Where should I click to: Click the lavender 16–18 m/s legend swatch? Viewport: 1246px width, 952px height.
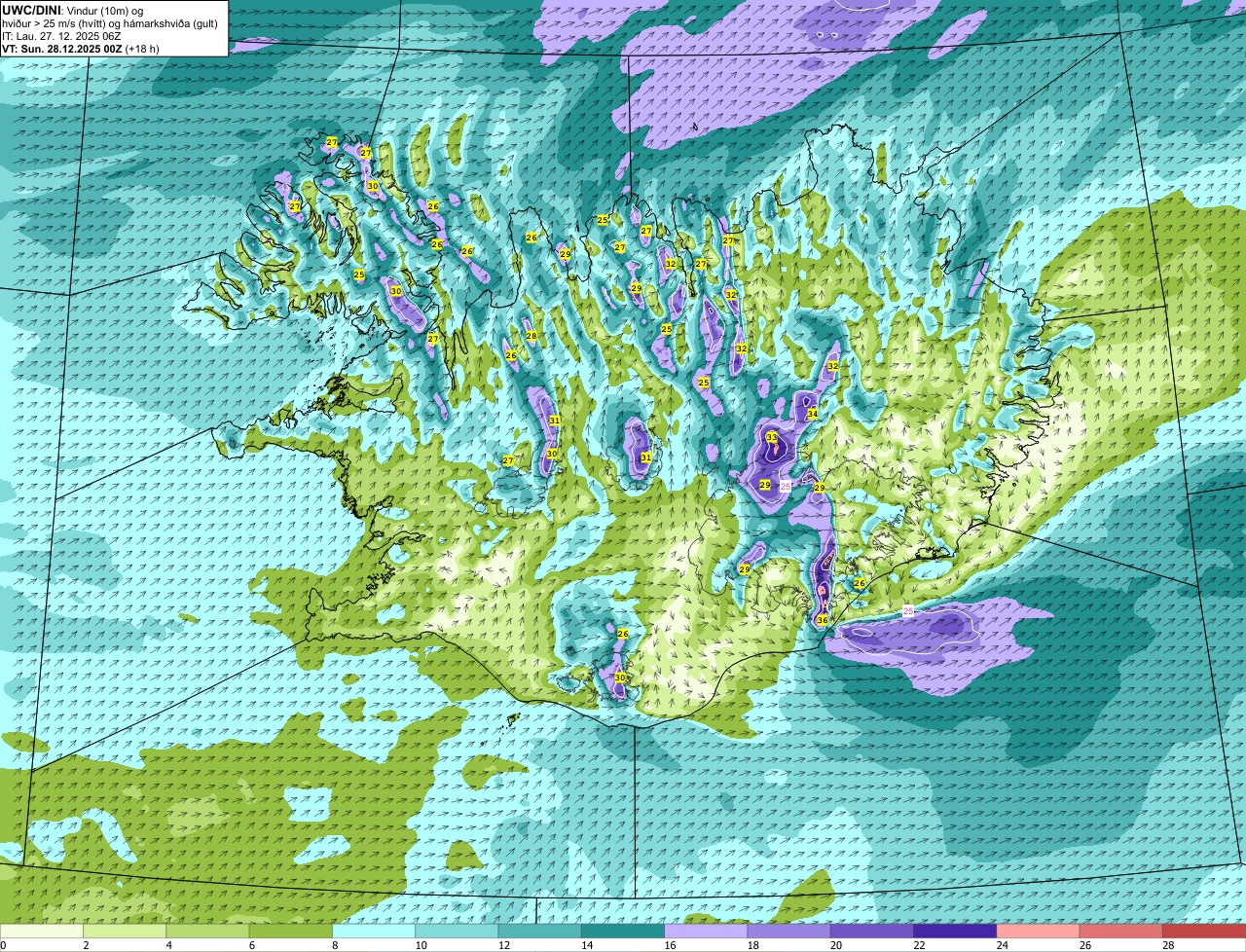[x=706, y=932]
